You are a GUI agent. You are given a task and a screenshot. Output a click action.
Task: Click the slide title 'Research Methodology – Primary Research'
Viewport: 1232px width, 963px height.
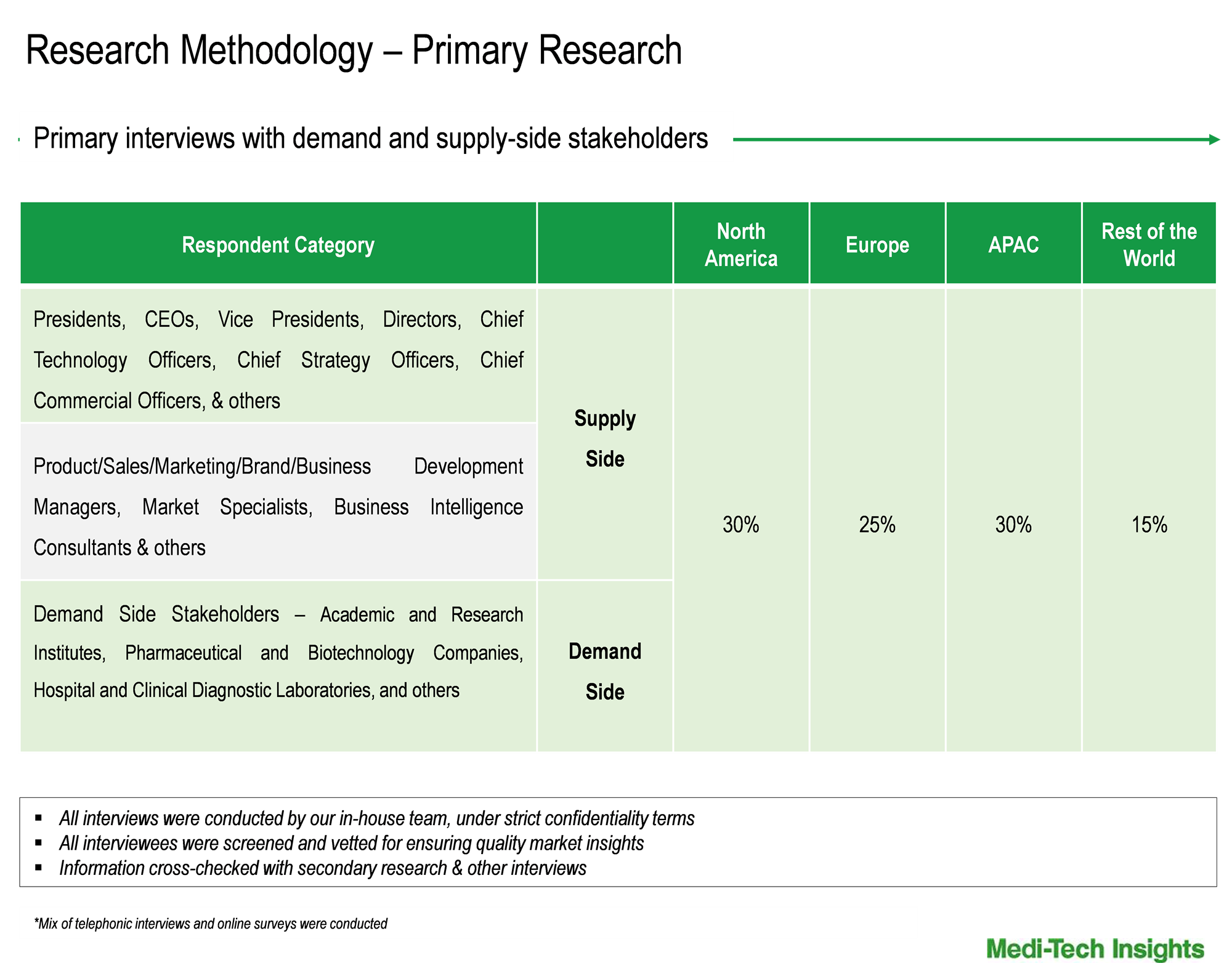354,50
